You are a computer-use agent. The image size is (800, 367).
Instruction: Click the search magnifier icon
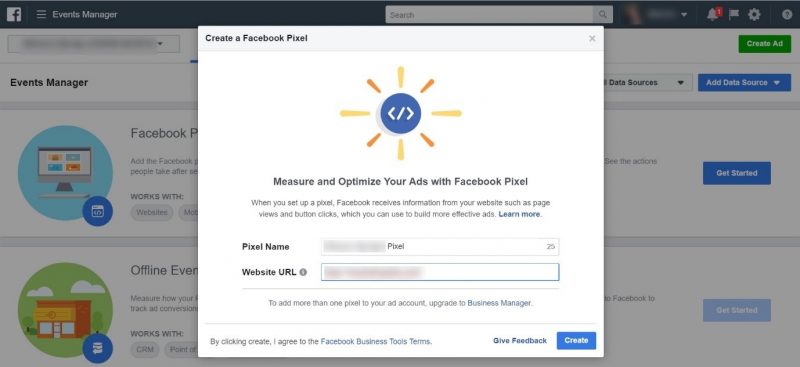point(603,15)
